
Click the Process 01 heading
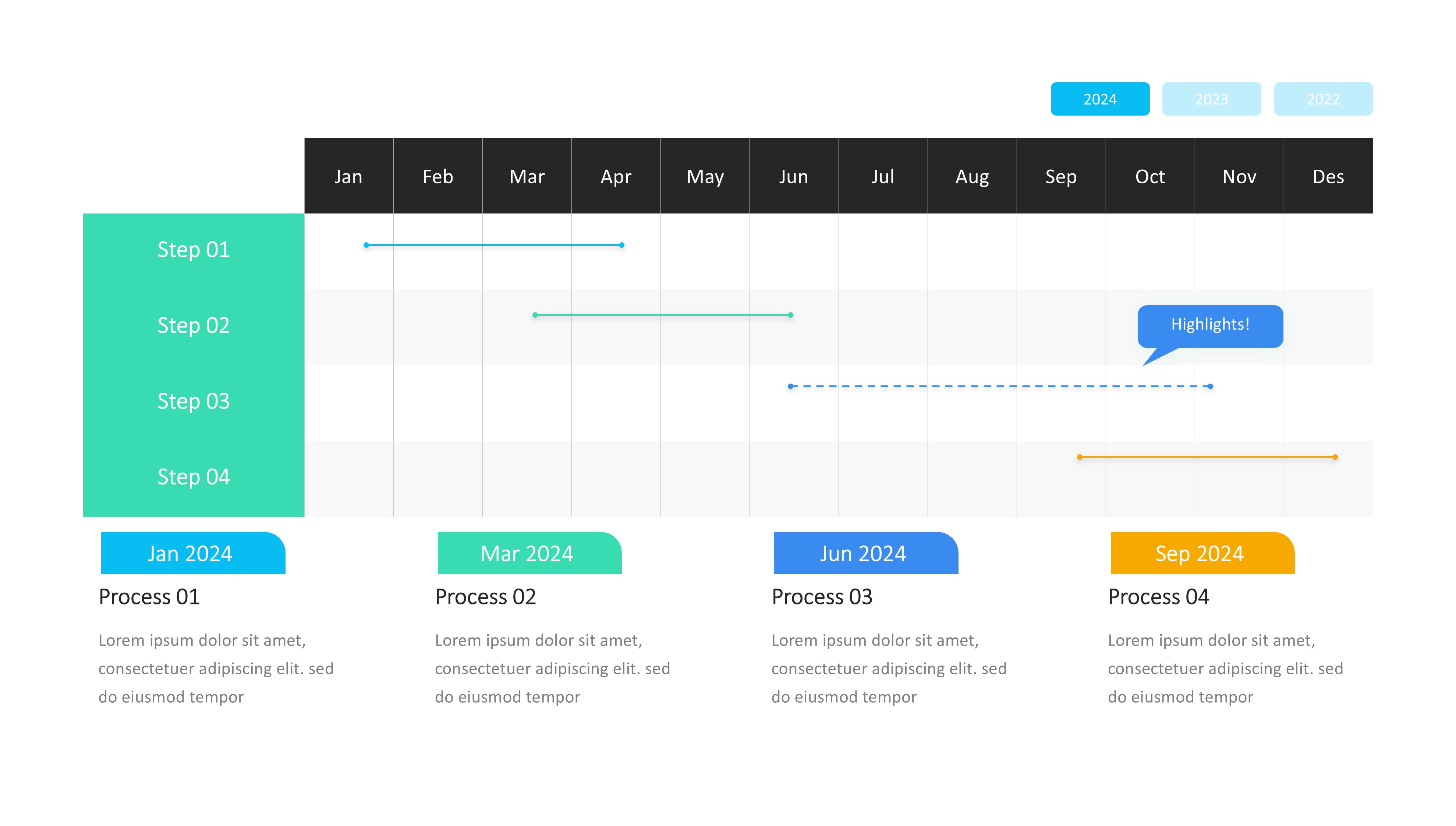click(x=149, y=597)
